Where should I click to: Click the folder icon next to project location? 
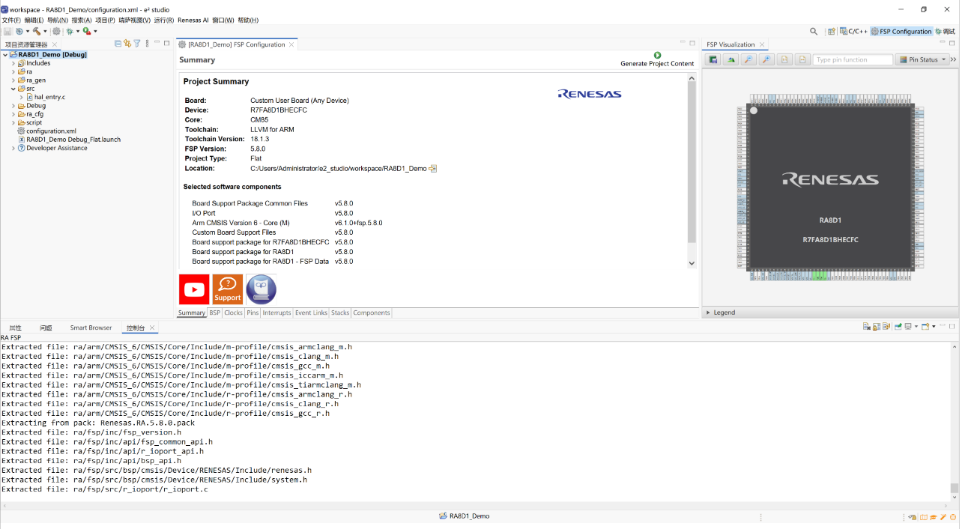[433, 168]
